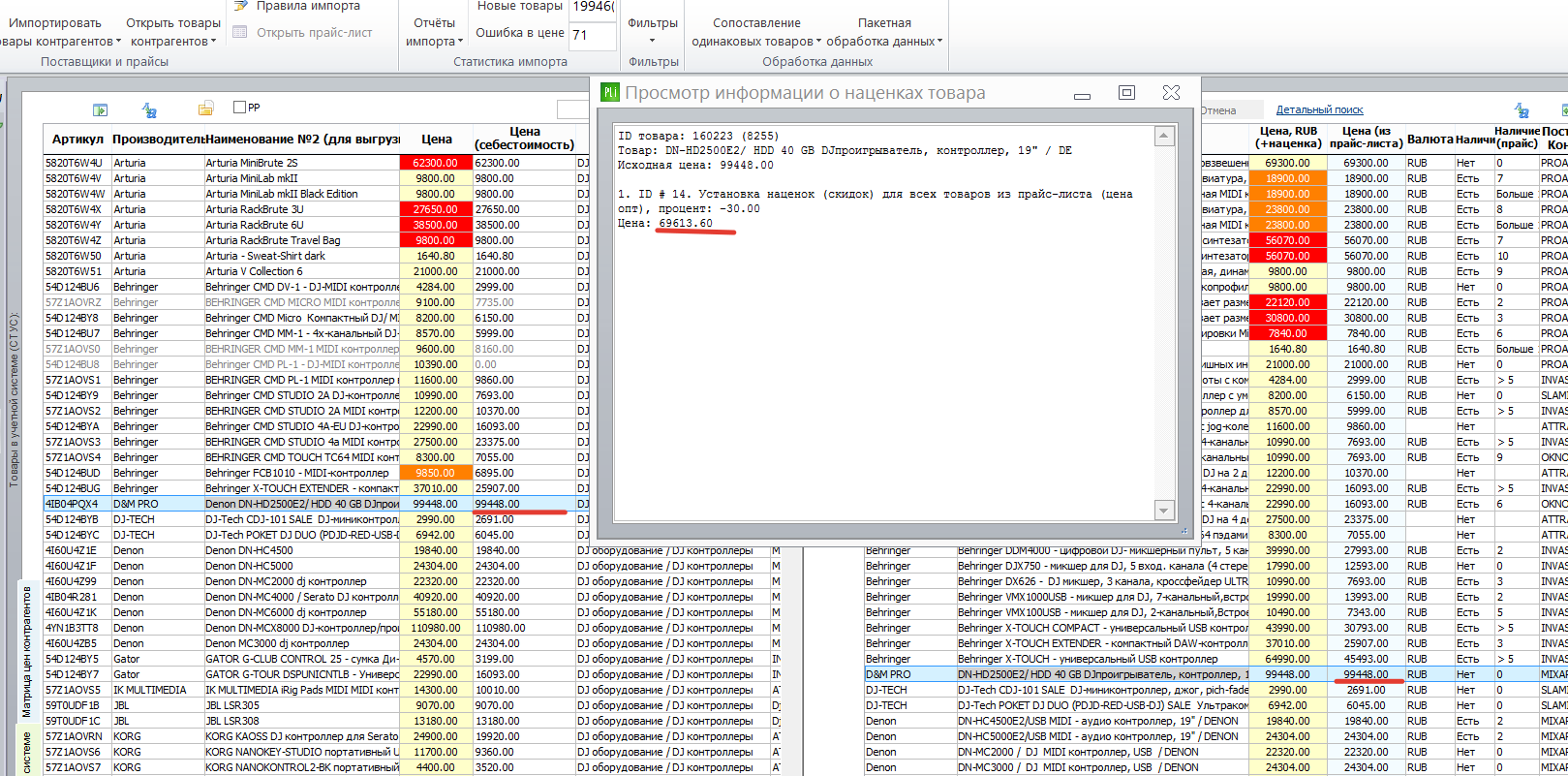
Task: Click the dialog scrollbar down arrow
Action: tap(1165, 511)
